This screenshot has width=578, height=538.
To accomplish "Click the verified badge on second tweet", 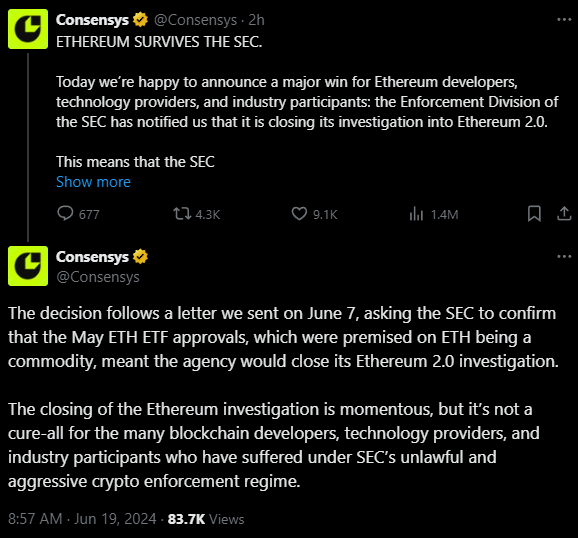I will tap(140, 257).
